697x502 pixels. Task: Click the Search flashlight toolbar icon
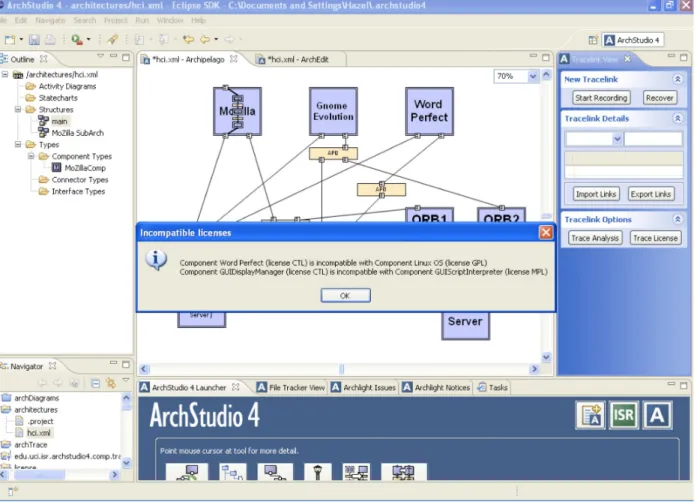click(x=112, y=40)
